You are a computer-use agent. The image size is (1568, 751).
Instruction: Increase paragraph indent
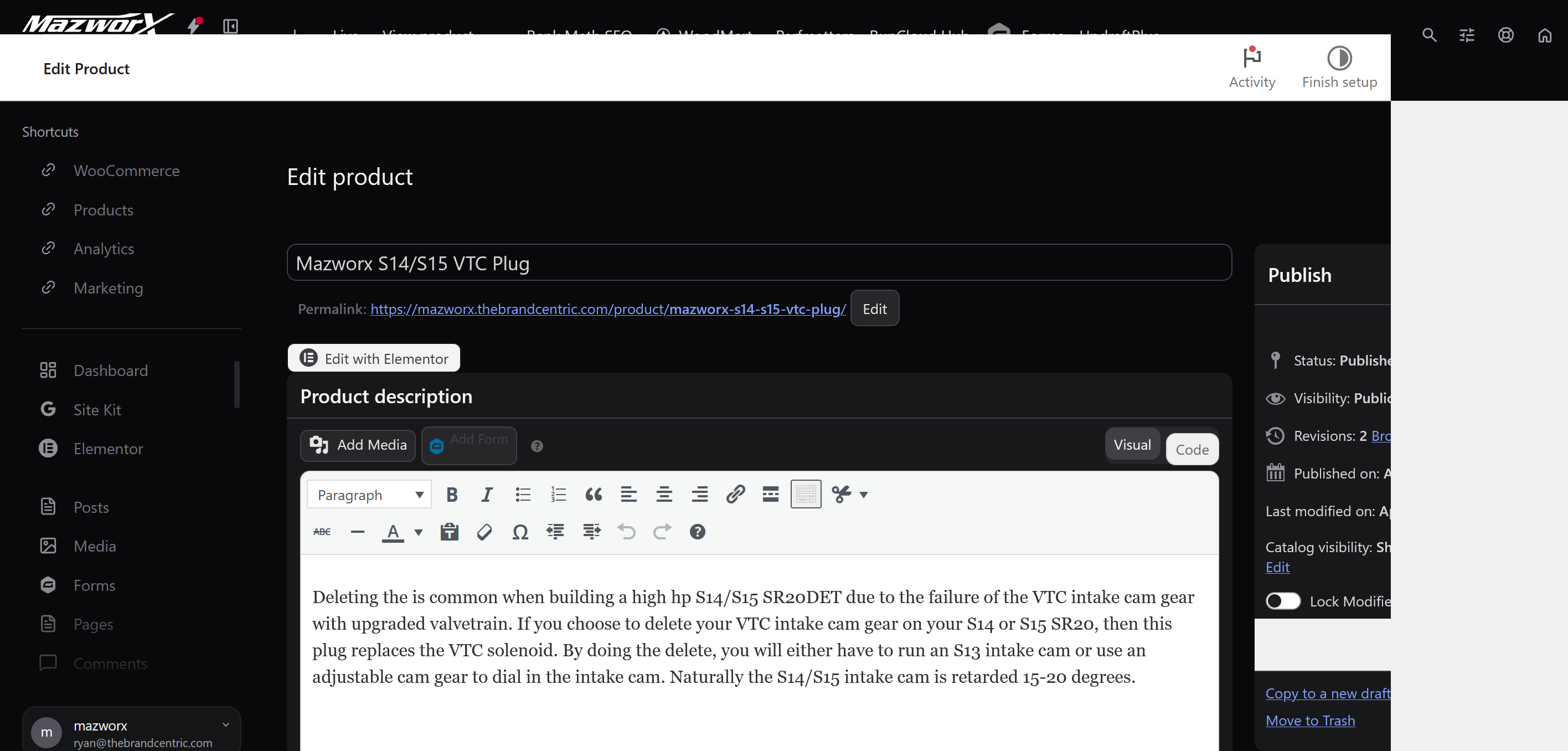591,532
